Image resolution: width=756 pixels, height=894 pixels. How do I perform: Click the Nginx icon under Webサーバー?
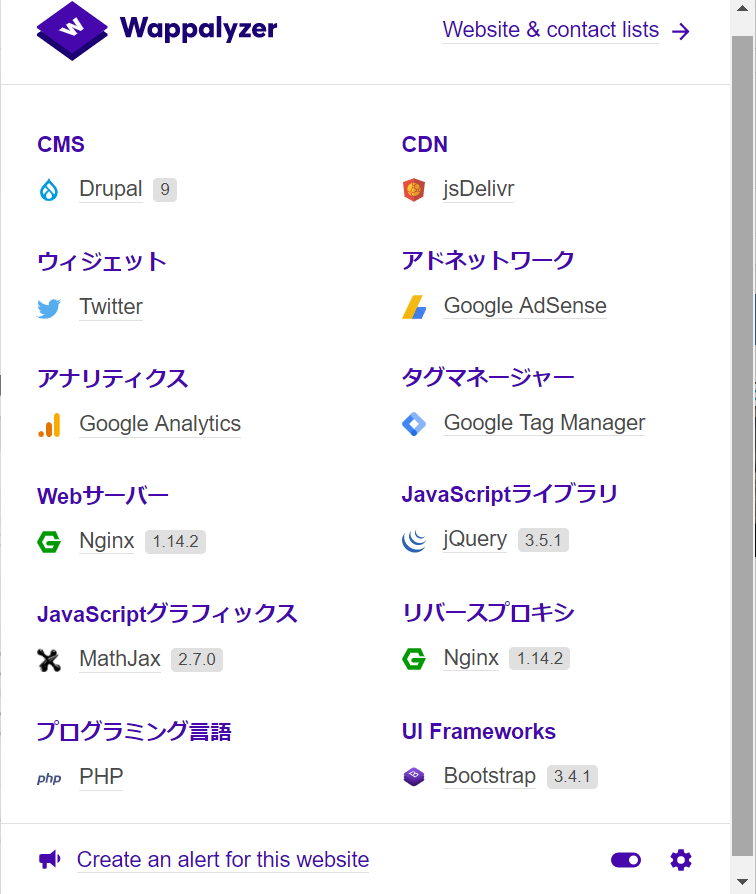coord(49,542)
